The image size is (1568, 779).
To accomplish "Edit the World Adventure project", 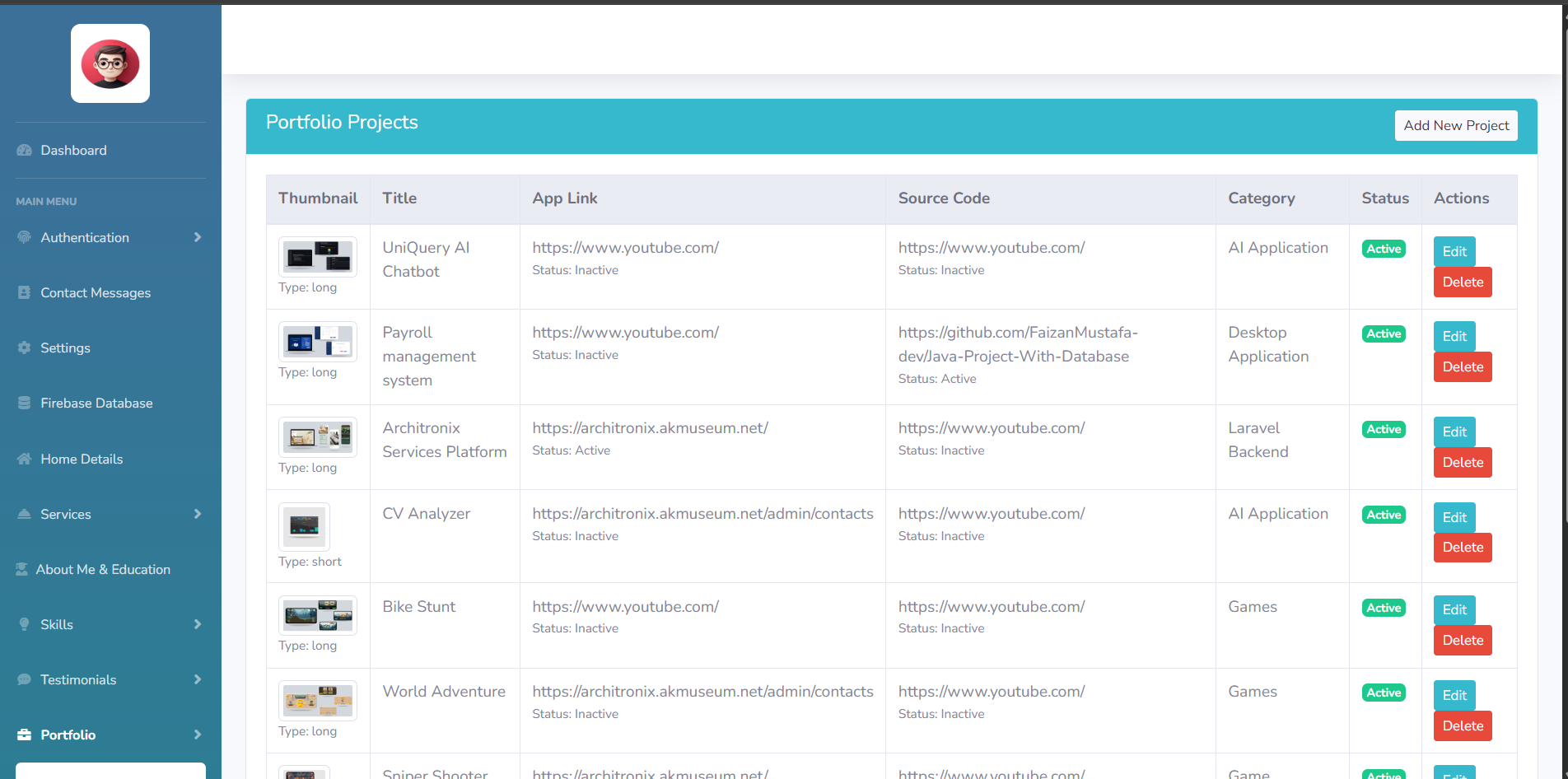I will pos(1454,695).
